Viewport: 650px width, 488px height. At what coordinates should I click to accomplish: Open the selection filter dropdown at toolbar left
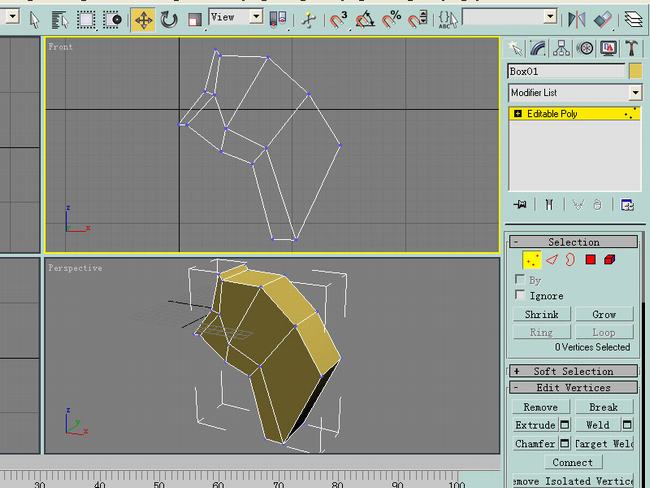coord(12,17)
